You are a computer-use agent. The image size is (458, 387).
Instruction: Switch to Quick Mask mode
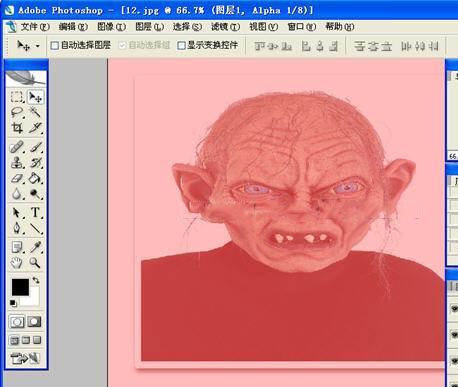coord(34,322)
